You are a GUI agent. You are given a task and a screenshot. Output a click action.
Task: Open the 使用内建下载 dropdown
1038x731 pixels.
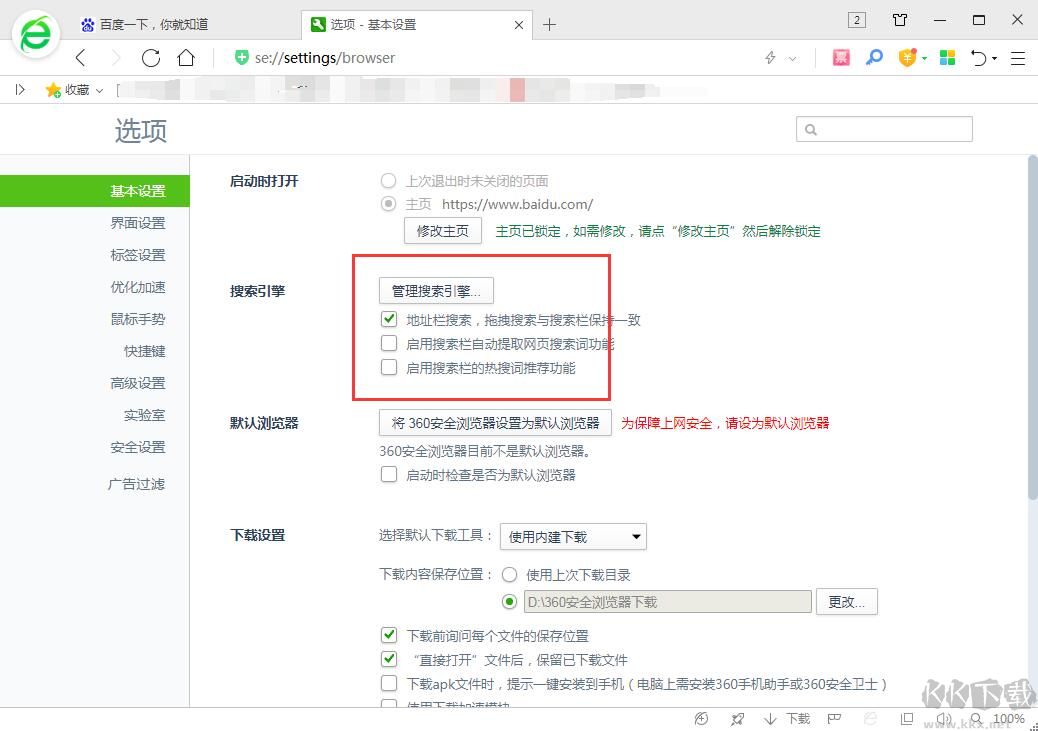[x=572, y=536]
